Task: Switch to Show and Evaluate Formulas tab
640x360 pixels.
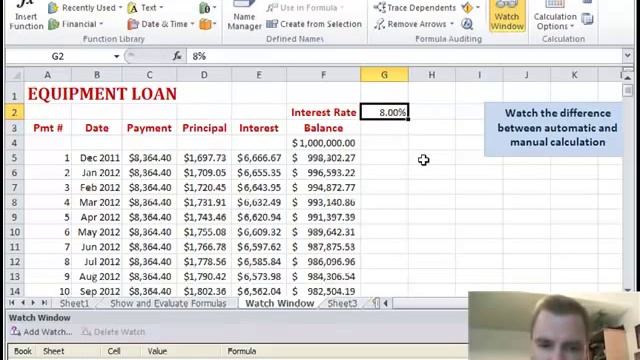Action: (x=168, y=303)
